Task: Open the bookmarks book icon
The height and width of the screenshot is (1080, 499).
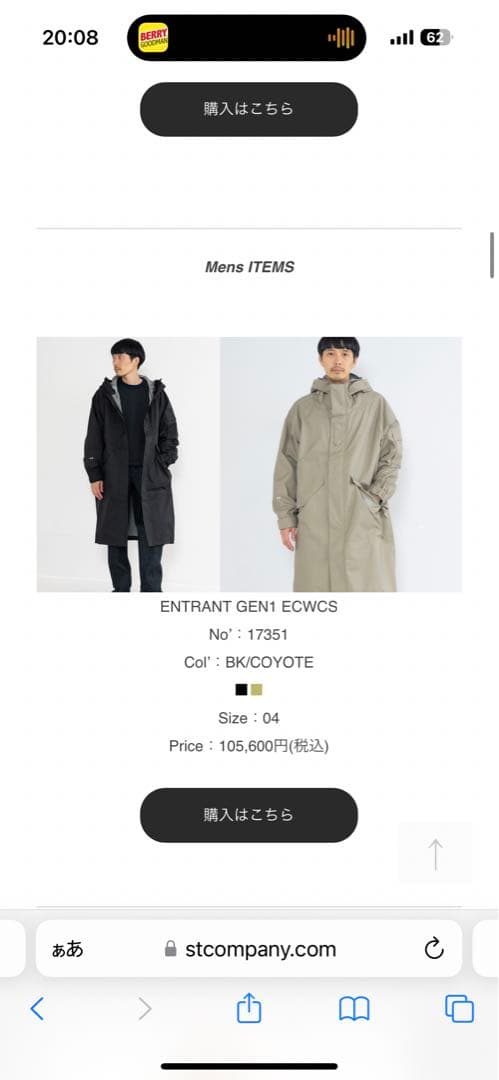Action: pos(354,1009)
